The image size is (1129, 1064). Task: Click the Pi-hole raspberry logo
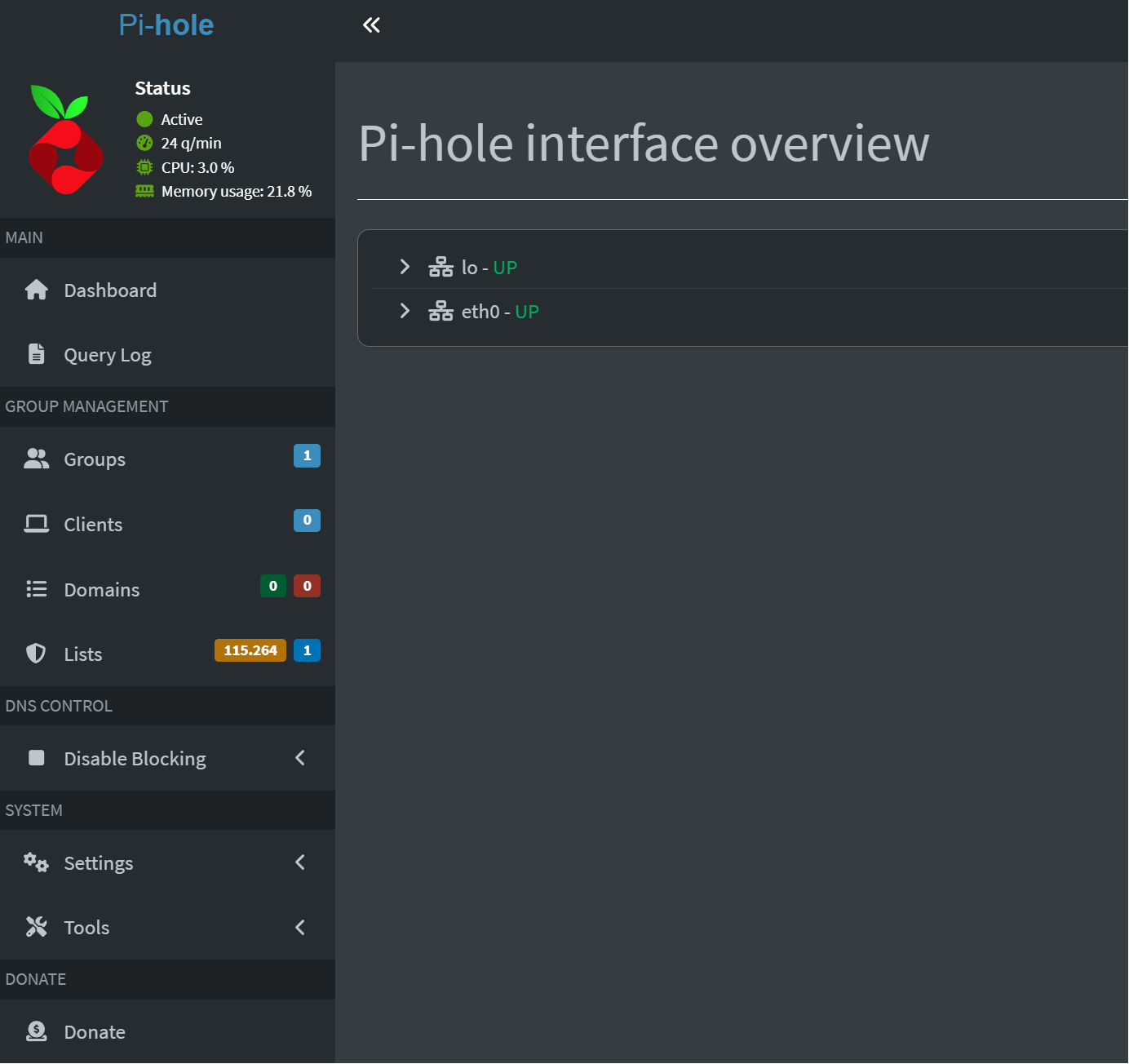[66, 140]
